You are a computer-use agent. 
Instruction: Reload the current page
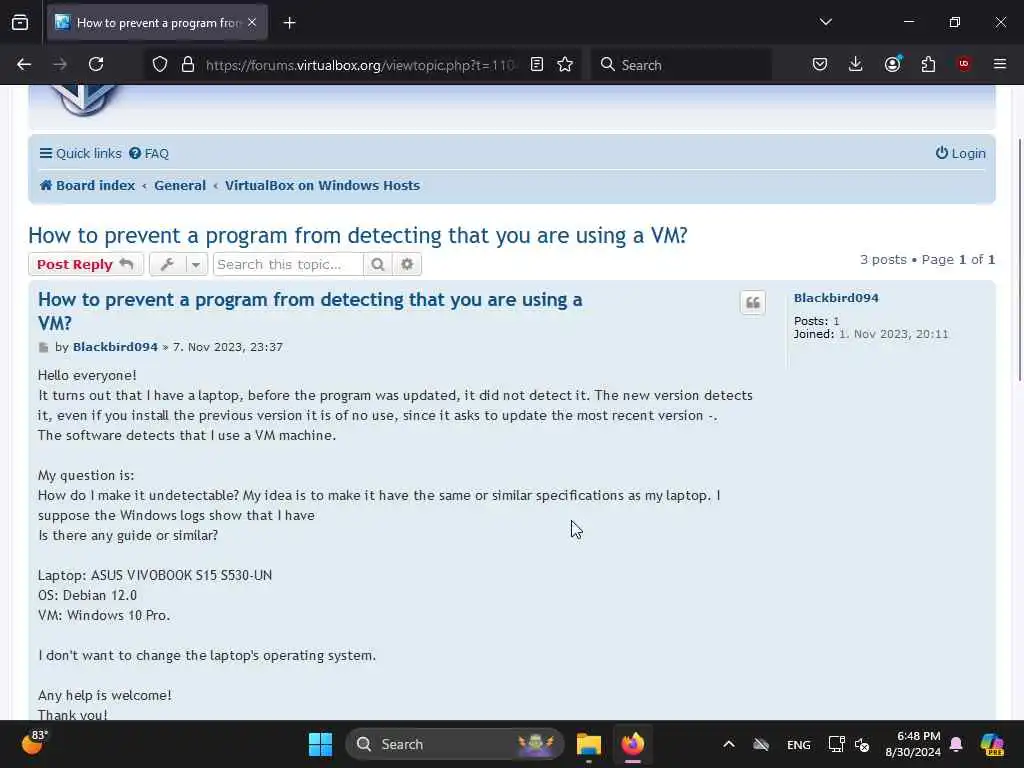pos(96,64)
